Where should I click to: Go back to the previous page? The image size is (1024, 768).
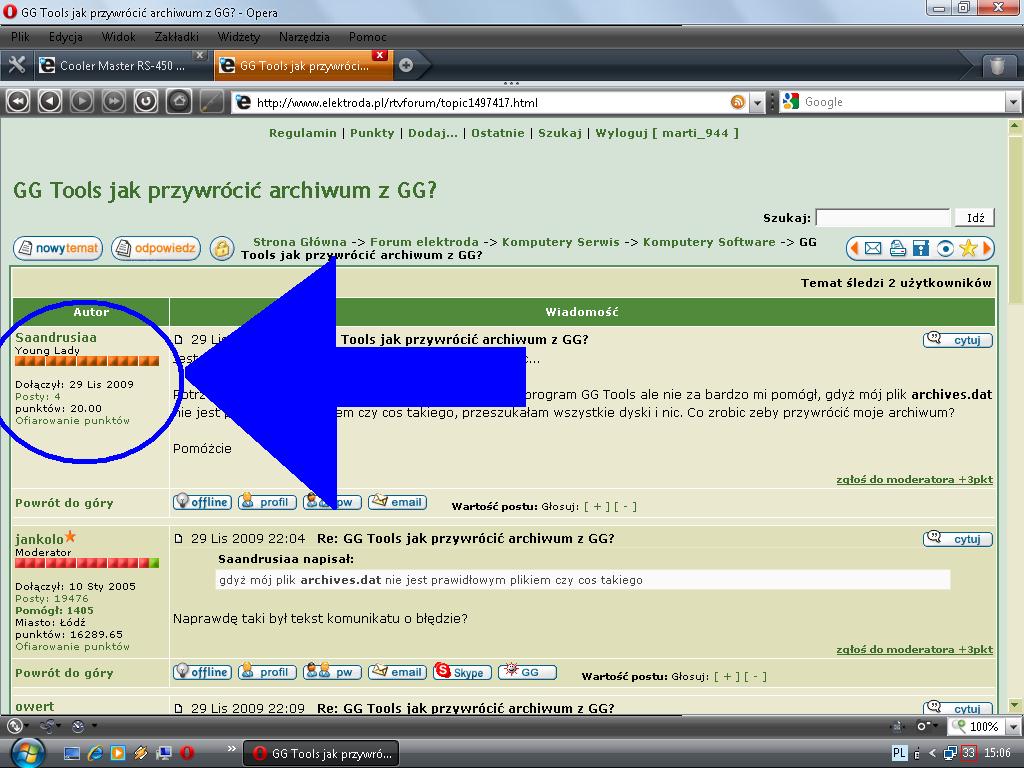coord(50,101)
